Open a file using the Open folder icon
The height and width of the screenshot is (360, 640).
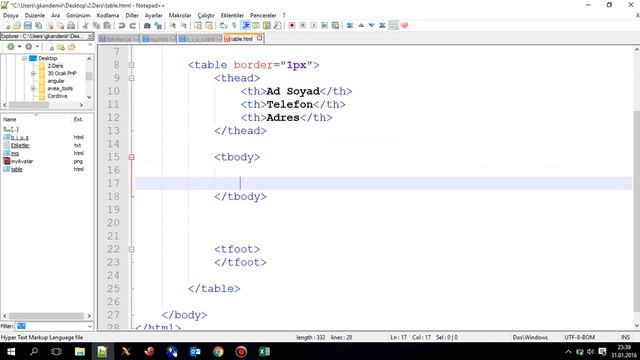point(17,26)
